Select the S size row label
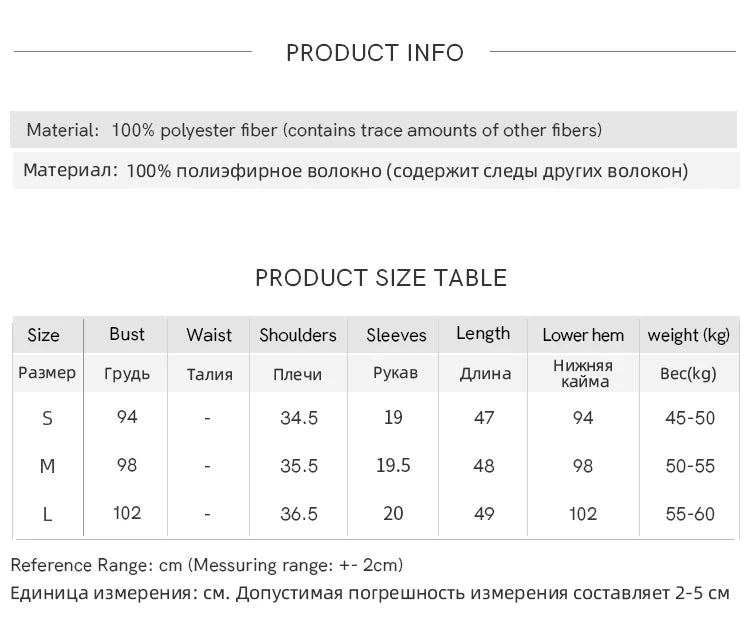Viewport: 750px width, 630px height. 47,418
